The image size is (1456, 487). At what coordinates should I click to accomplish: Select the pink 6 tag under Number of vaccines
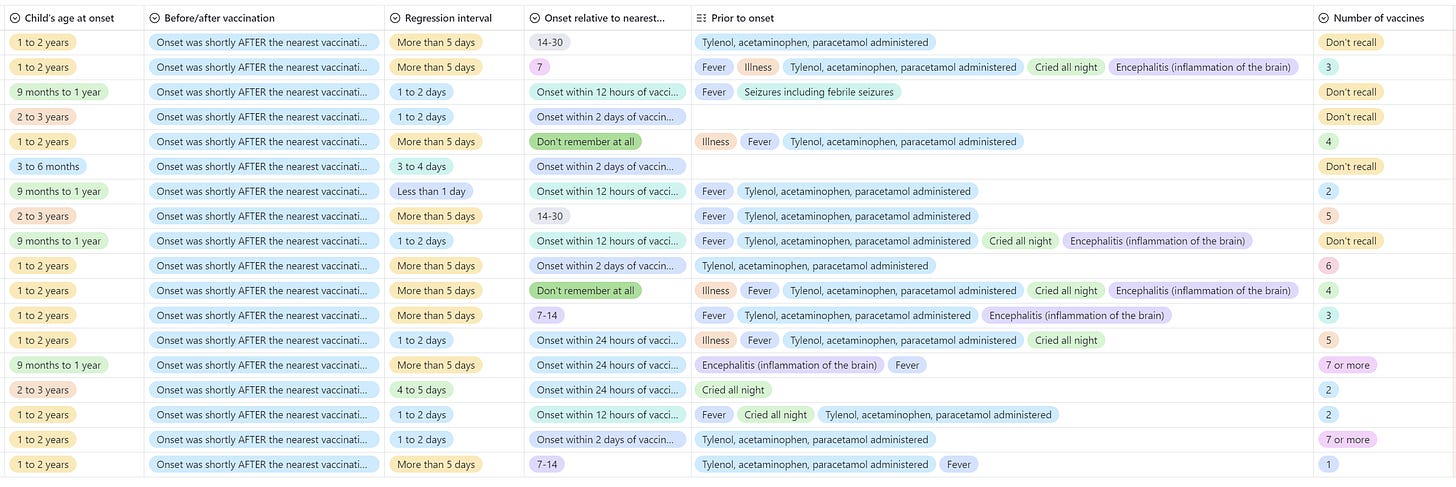[x=1329, y=266]
